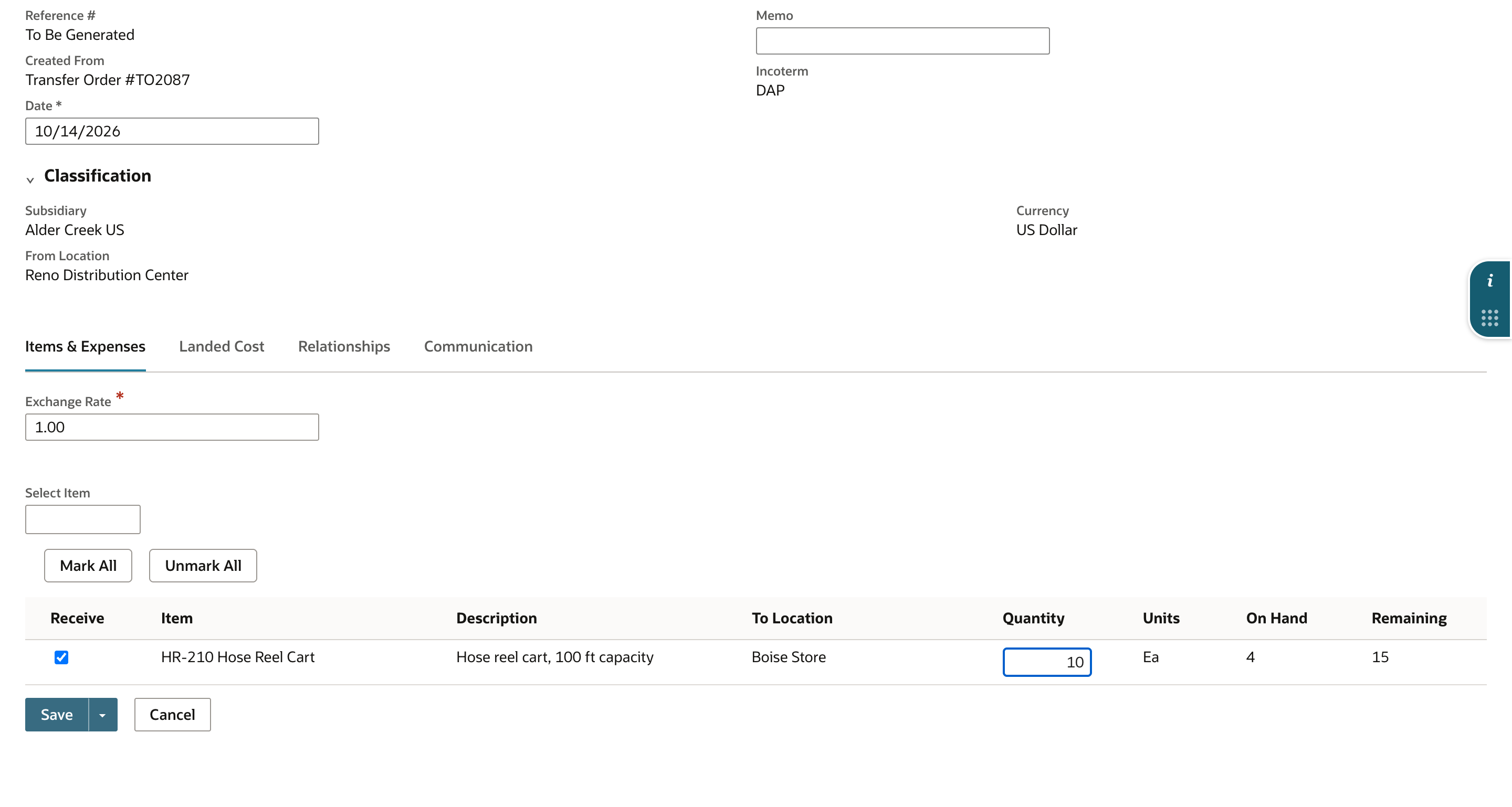Click the Units value Ea
Image resolution: width=1512 pixels, height=807 pixels.
[x=1150, y=657]
